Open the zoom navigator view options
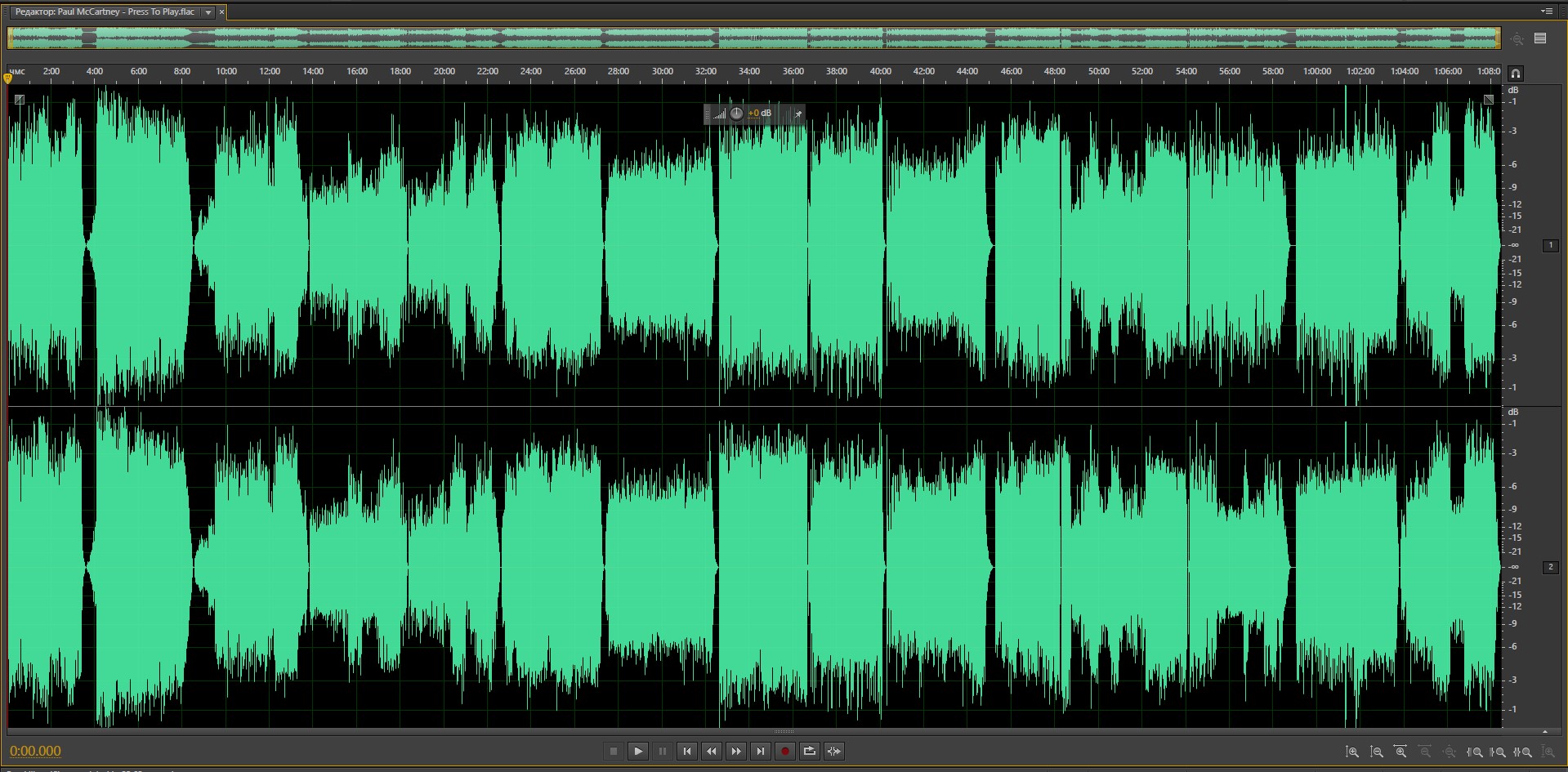Viewport: 1568px width, 772px height. tap(1540, 38)
